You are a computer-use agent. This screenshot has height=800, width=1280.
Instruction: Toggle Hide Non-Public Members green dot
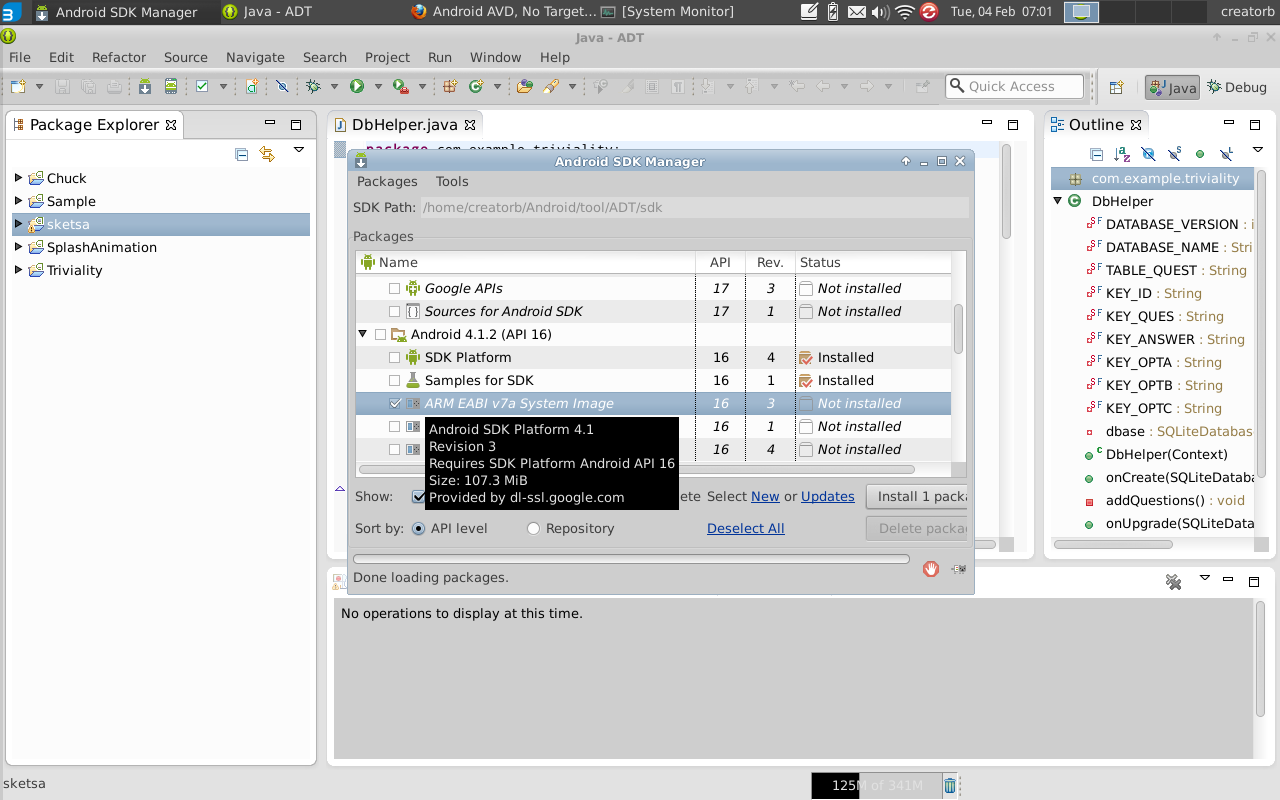(1200, 154)
